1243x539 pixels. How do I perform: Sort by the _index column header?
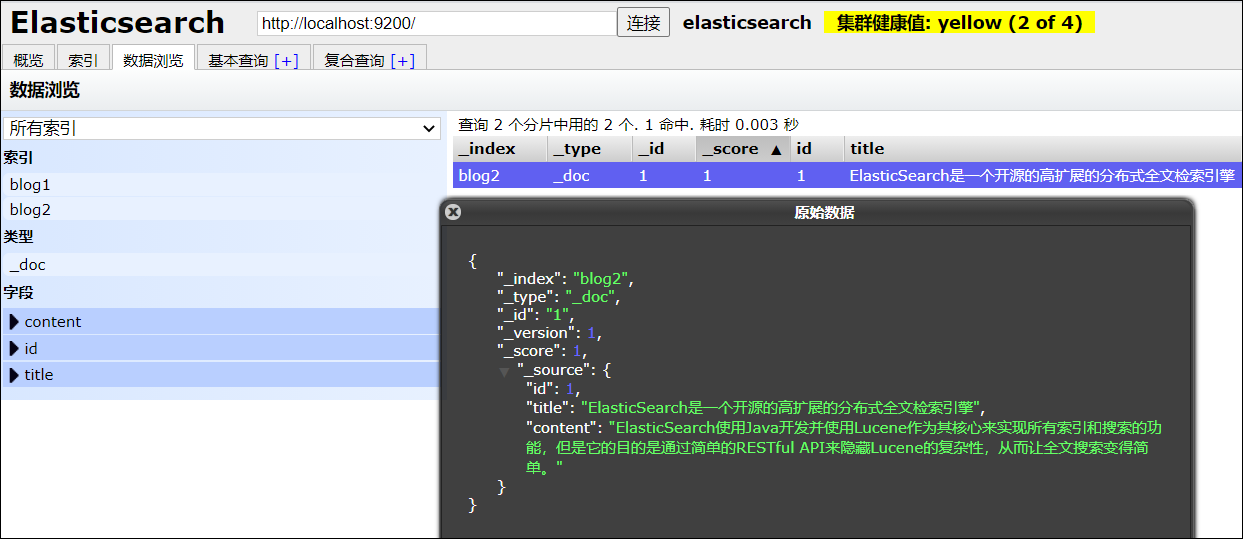coord(500,149)
